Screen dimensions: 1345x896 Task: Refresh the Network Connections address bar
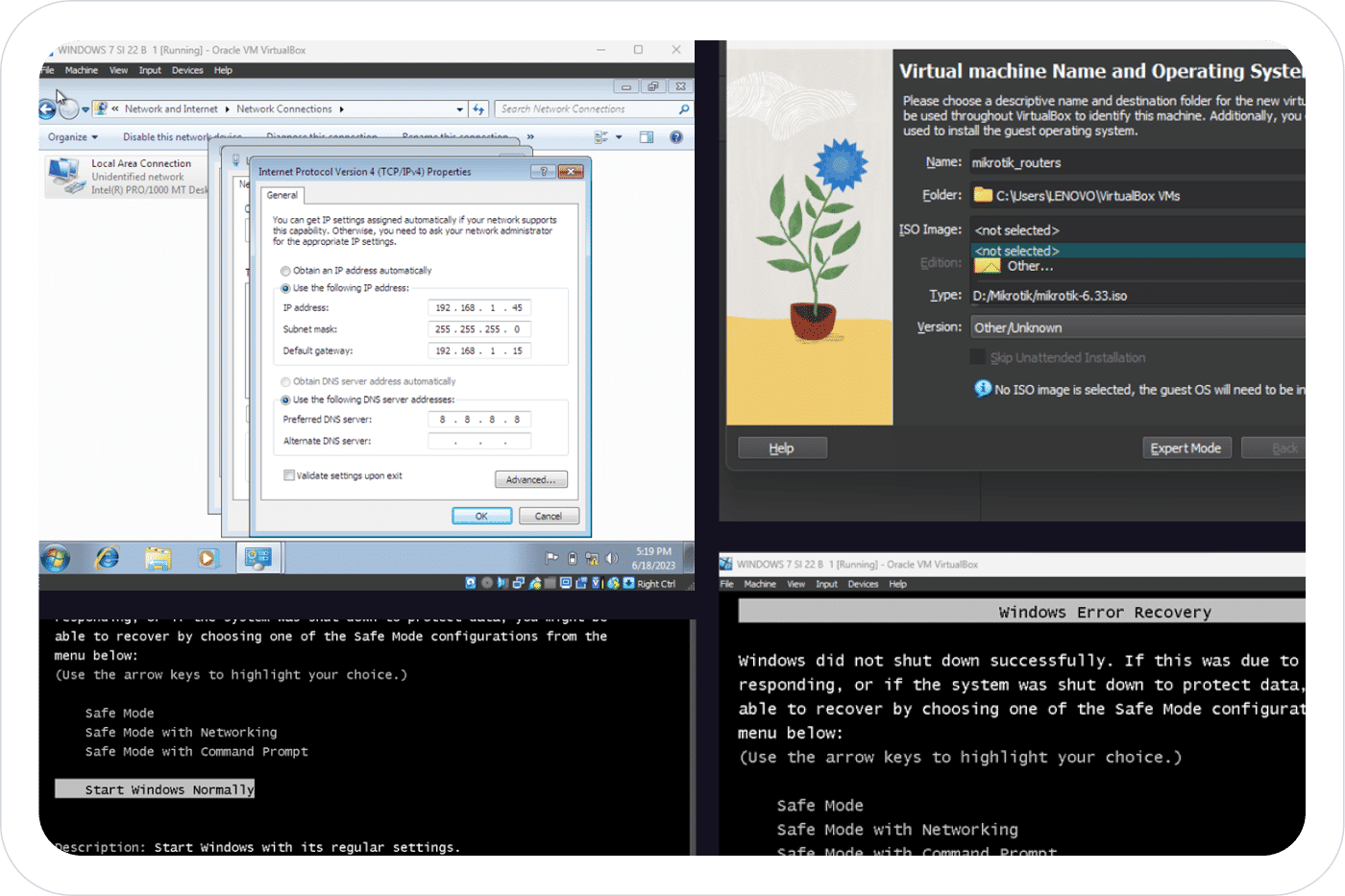[478, 109]
